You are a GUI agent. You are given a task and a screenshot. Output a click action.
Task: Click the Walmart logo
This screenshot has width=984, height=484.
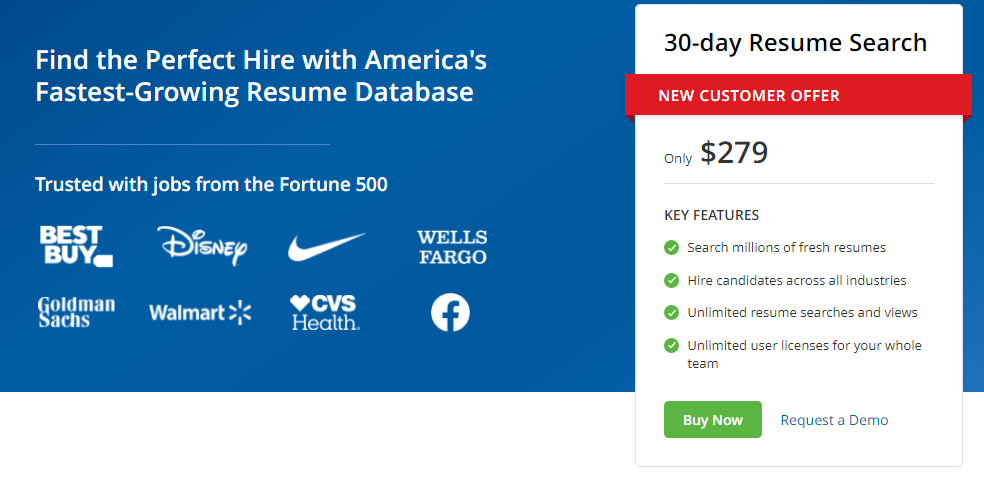(200, 313)
